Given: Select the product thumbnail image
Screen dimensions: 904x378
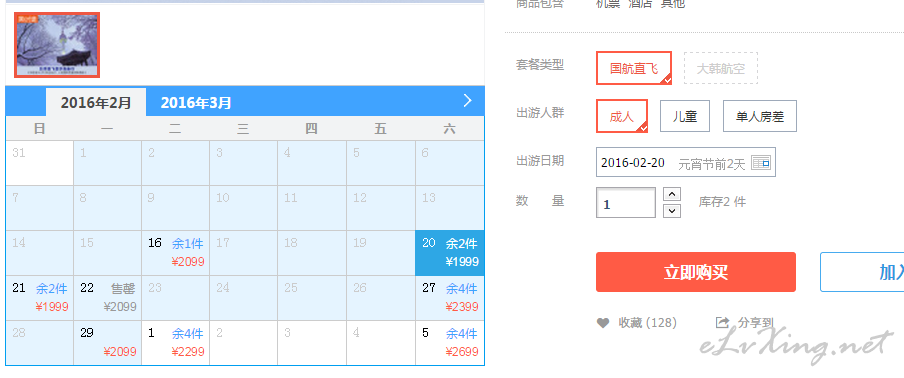Looking at the screenshot, I should [x=57, y=45].
